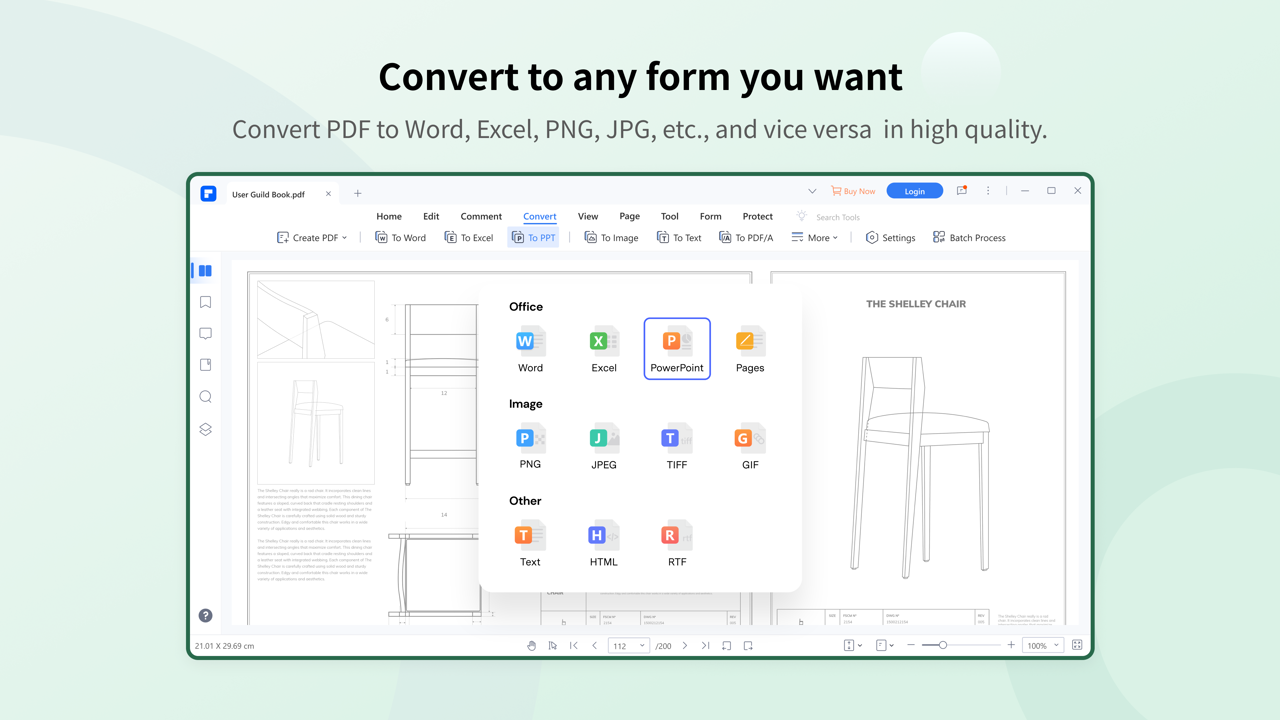The image size is (1280, 720).
Task: Open the three-dot more options menu
Action: click(988, 191)
